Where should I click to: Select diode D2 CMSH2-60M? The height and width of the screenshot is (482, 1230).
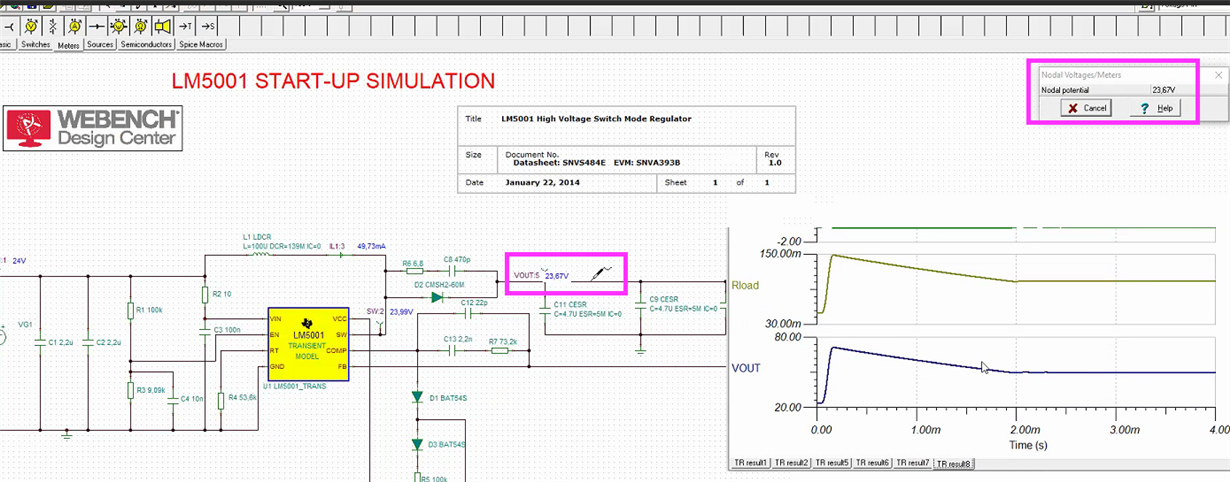[x=436, y=291]
